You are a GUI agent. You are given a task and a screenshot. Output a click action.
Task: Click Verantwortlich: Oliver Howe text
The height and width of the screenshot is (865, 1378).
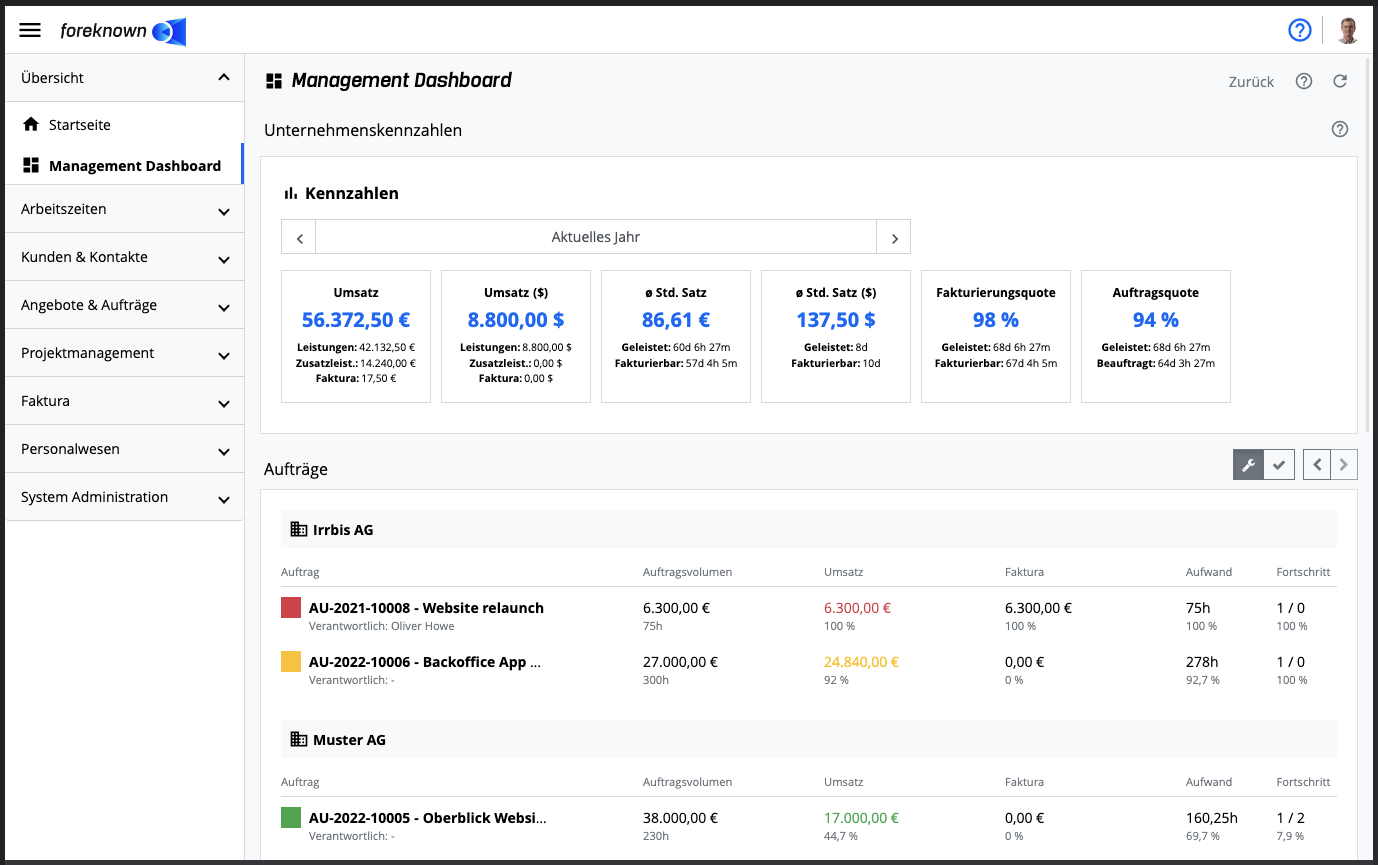[382, 626]
